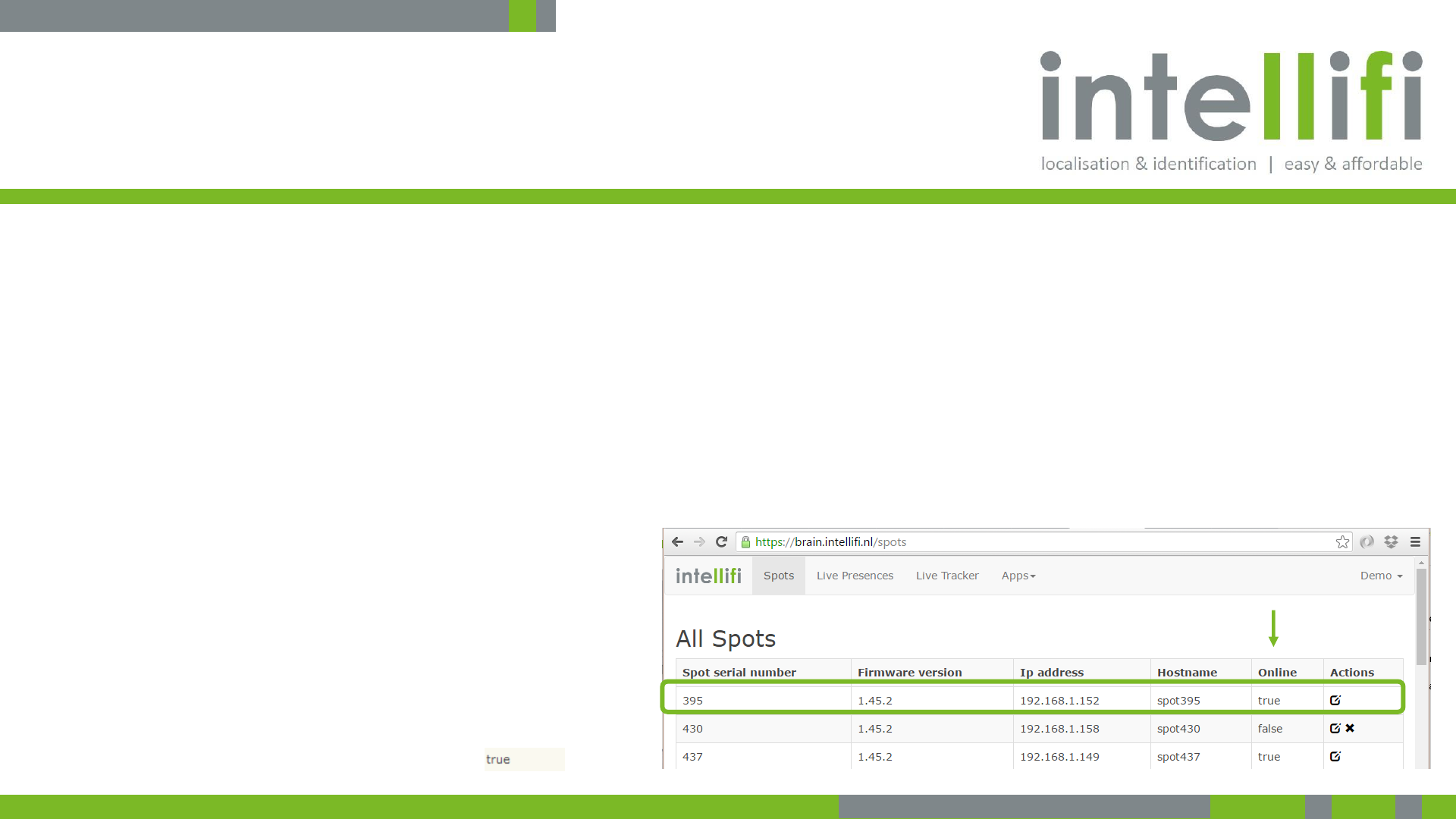Click the page vertical scrollbar

click(x=1421, y=617)
